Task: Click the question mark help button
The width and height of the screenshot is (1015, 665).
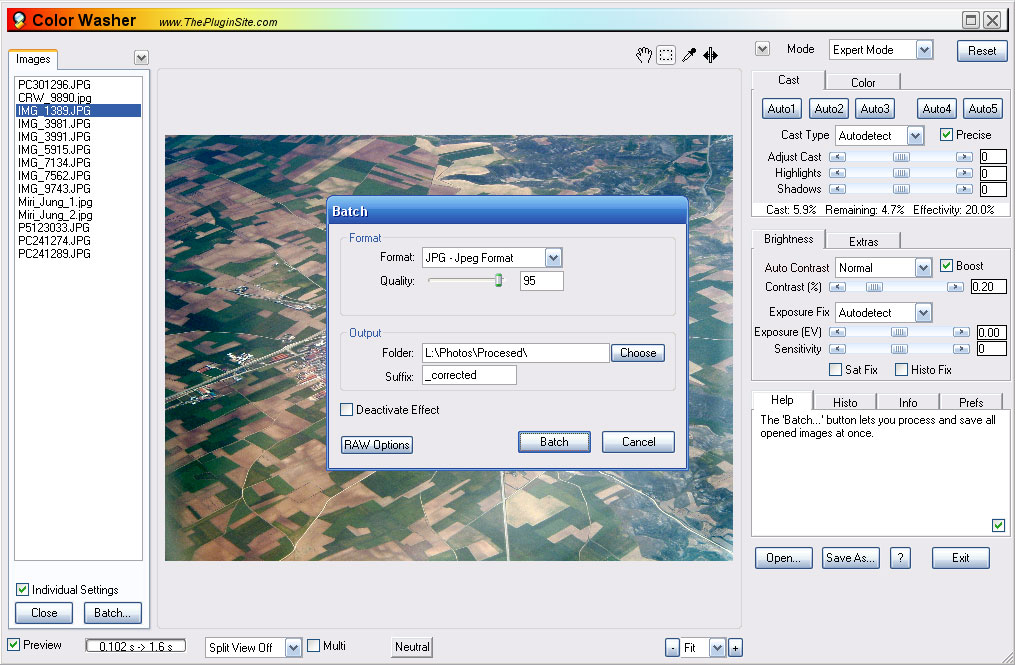Action: tap(900, 558)
